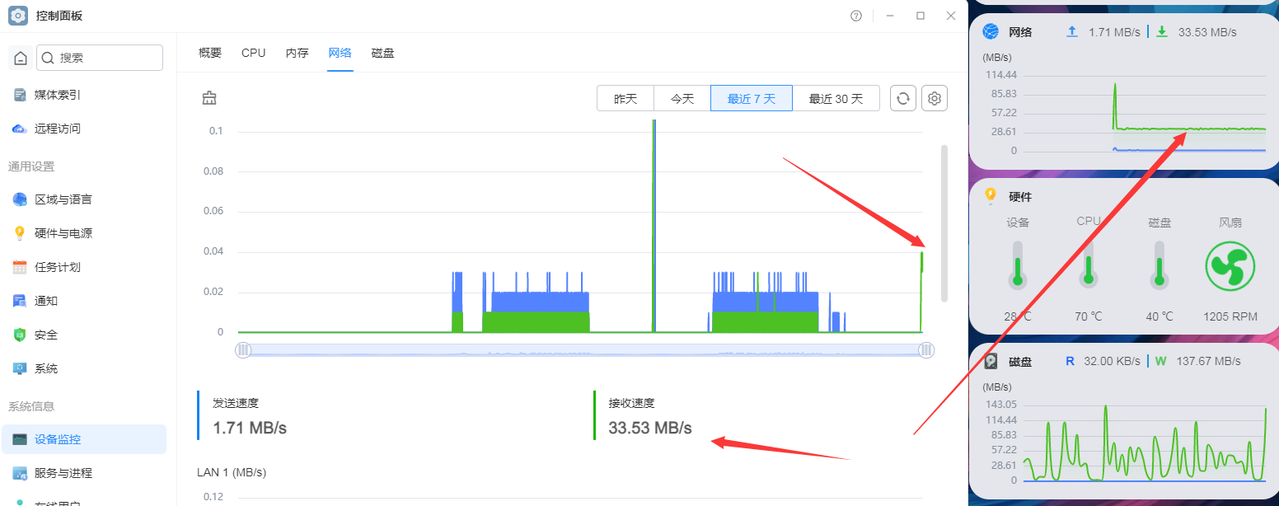The height and width of the screenshot is (506, 1279).
Task: Open the help question mark icon
Action: pos(856,16)
